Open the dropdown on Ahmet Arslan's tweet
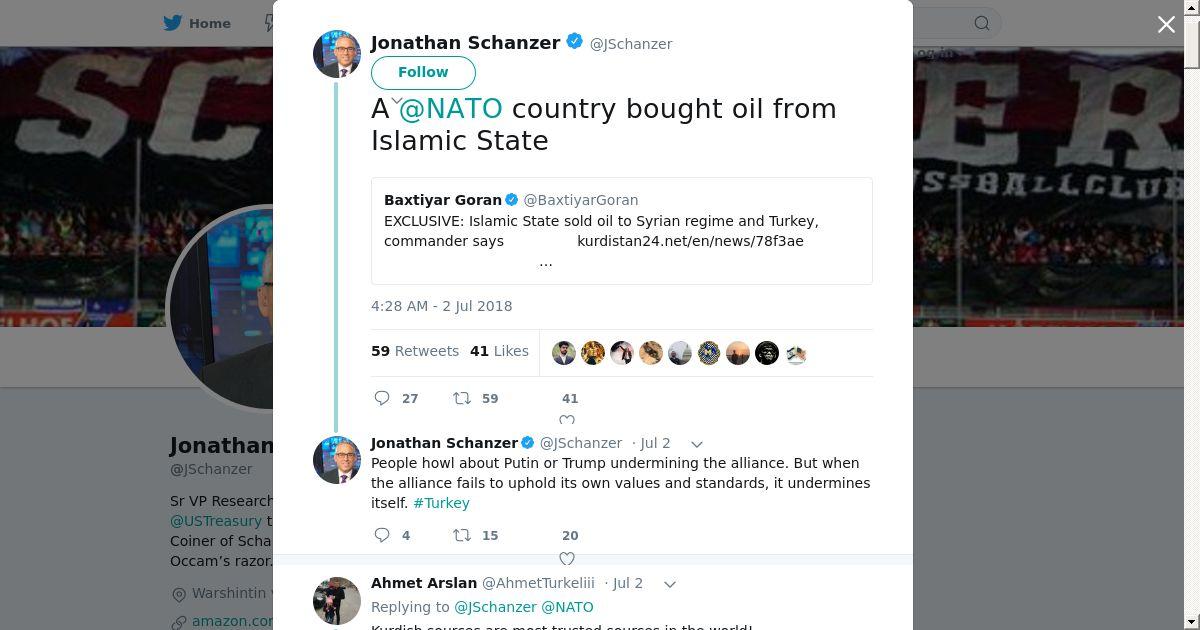This screenshot has height=630, width=1200. click(x=670, y=583)
